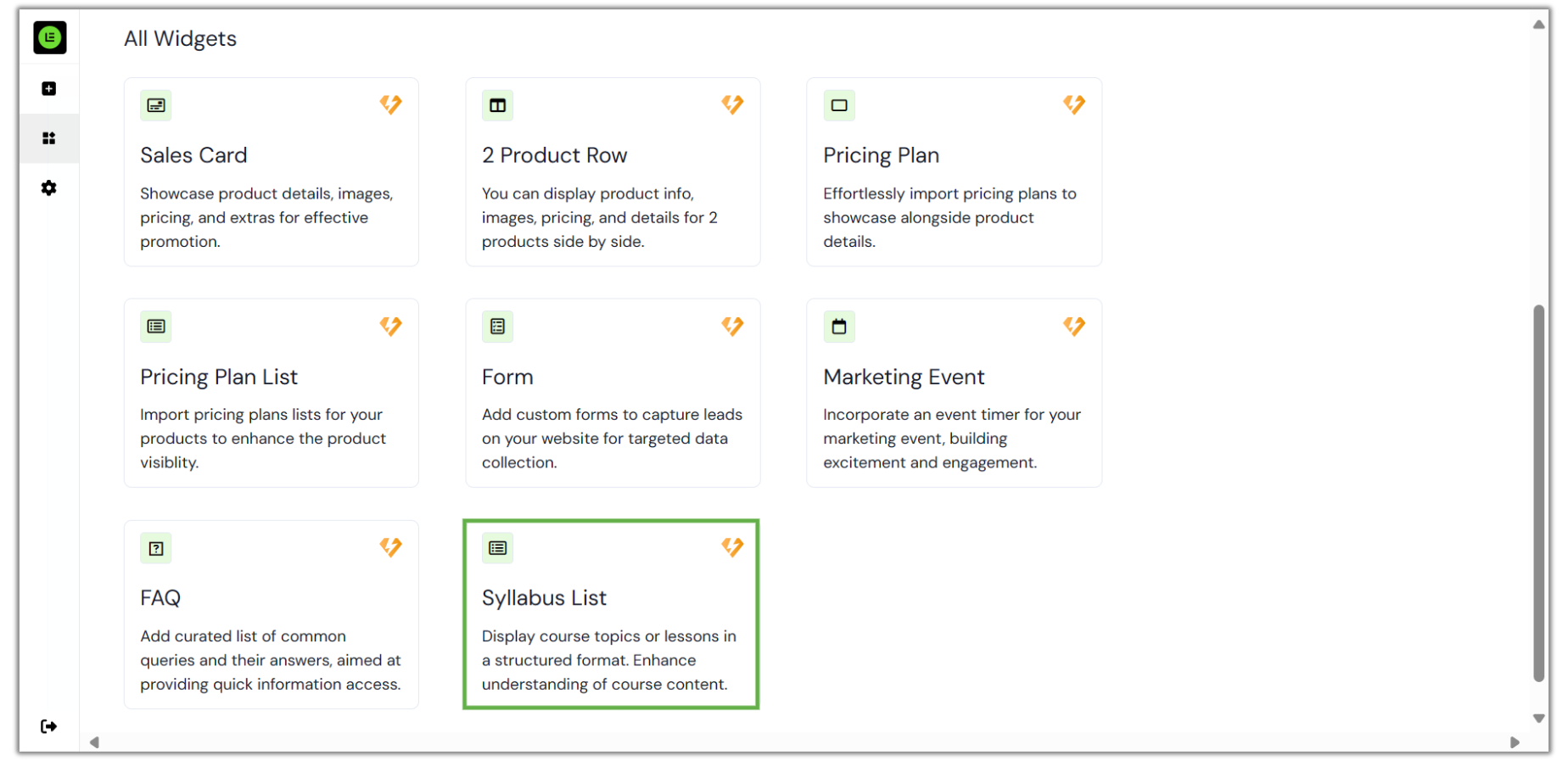The image size is (1568, 761).
Task: Open the Syllabus List widget
Action: point(610,613)
